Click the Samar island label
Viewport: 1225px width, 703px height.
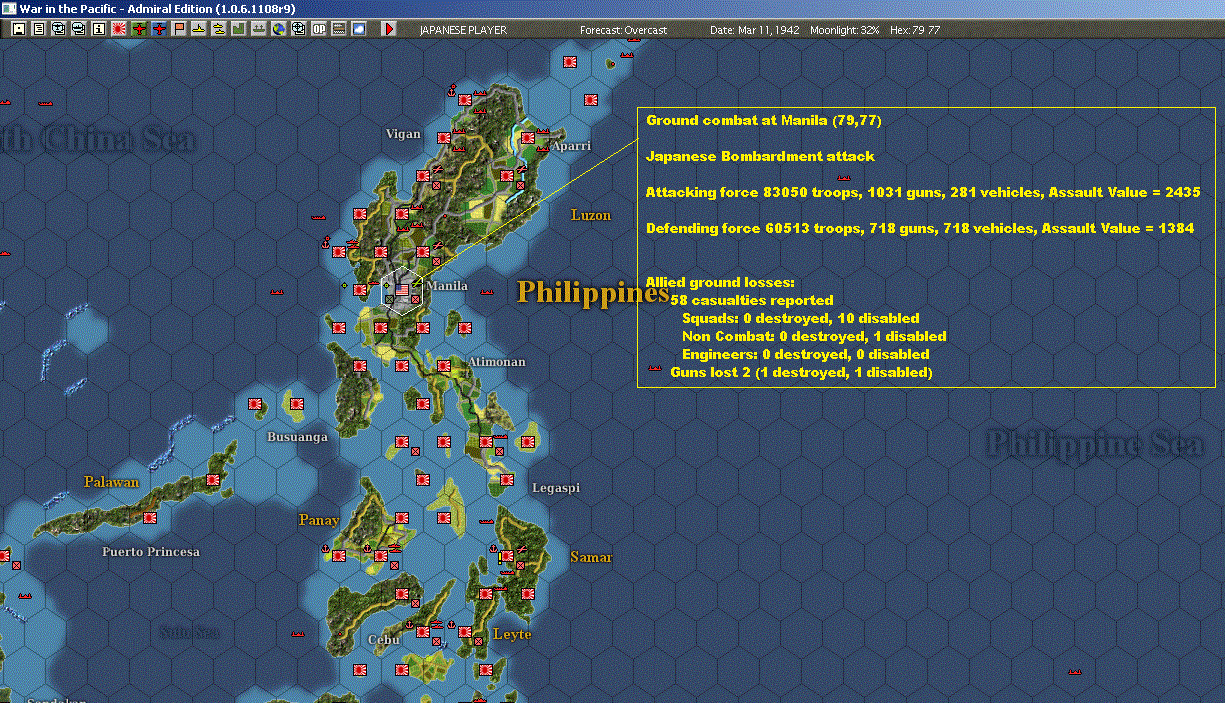coord(590,557)
